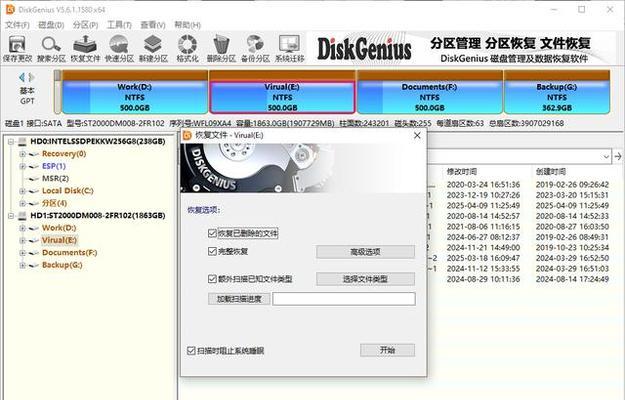Select the Virual(E:) item in the disk tree
The image size is (625, 400).
59,240
